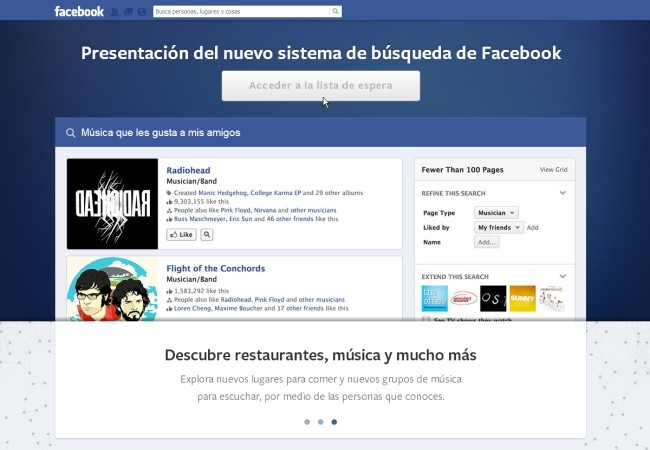Click 'Russ Maschmeyer' friend link
Viewport: 650px width, 450px height.
200,219
